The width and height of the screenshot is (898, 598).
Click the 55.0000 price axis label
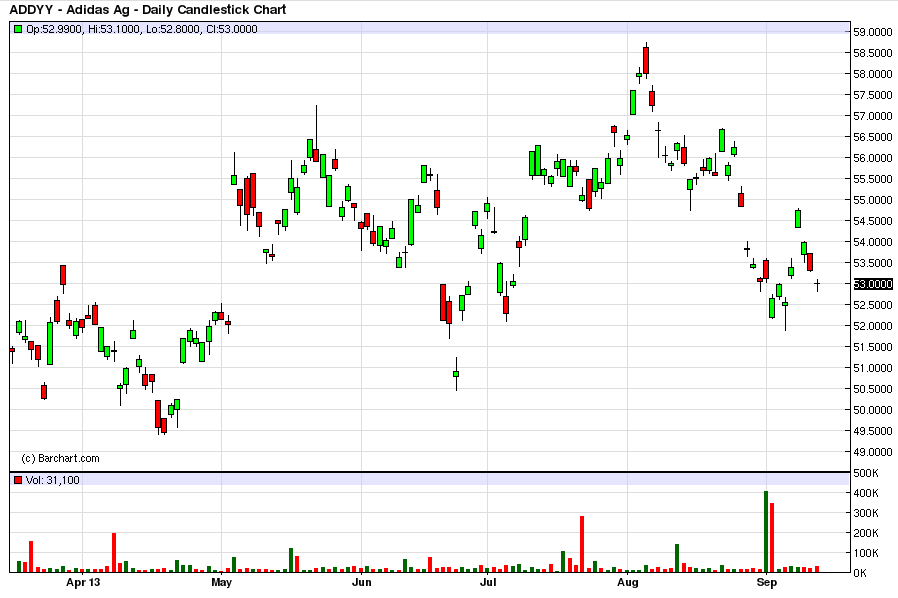tap(873, 200)
